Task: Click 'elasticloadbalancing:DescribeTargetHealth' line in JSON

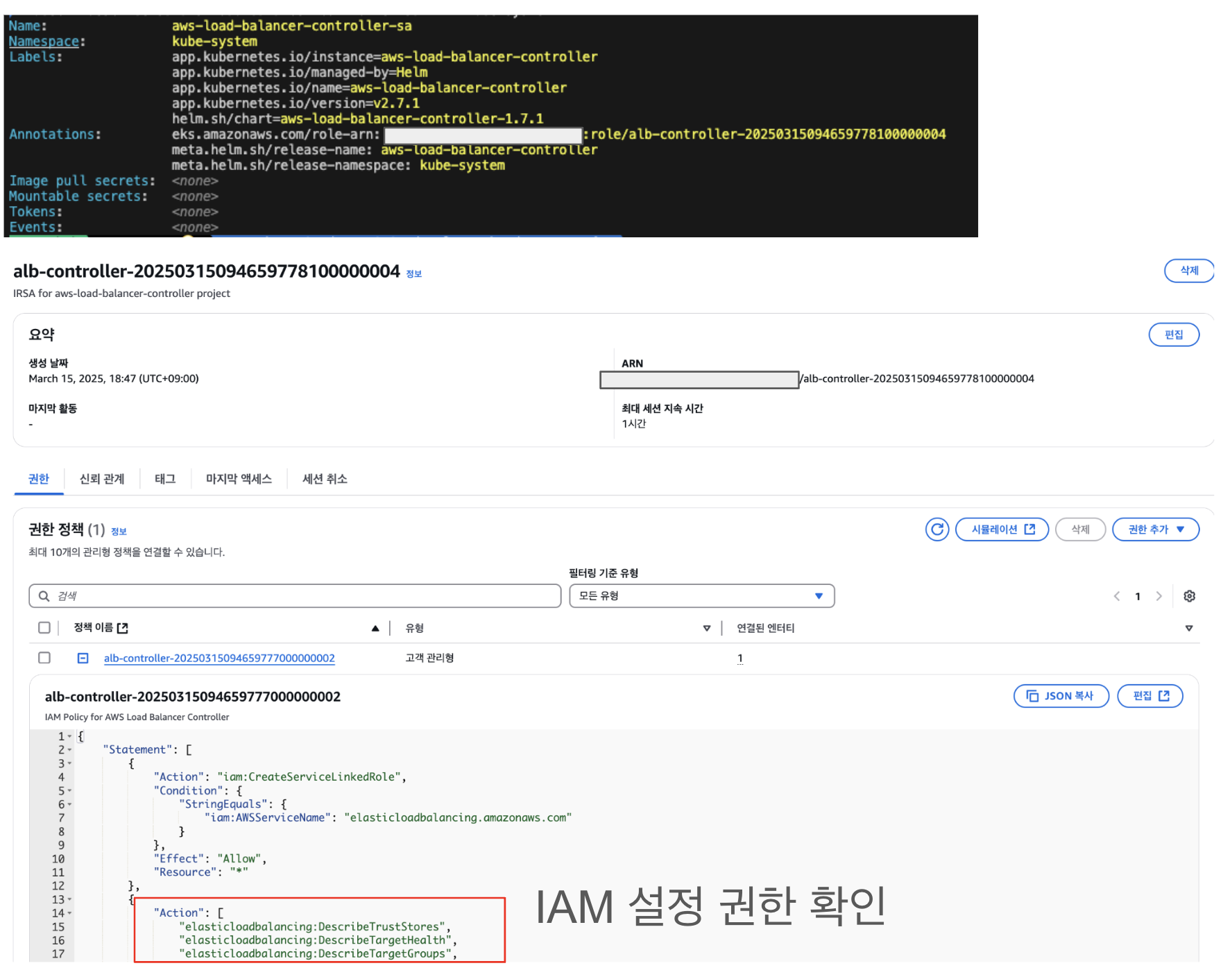Action: [x=318, y=940]
